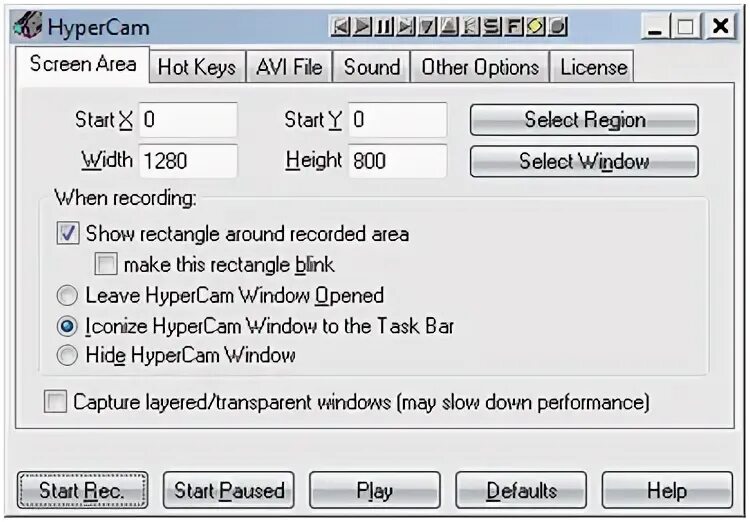Click the Start Paused button
The width and height of the screenshot is (750, 522).
tap(229, 490)
